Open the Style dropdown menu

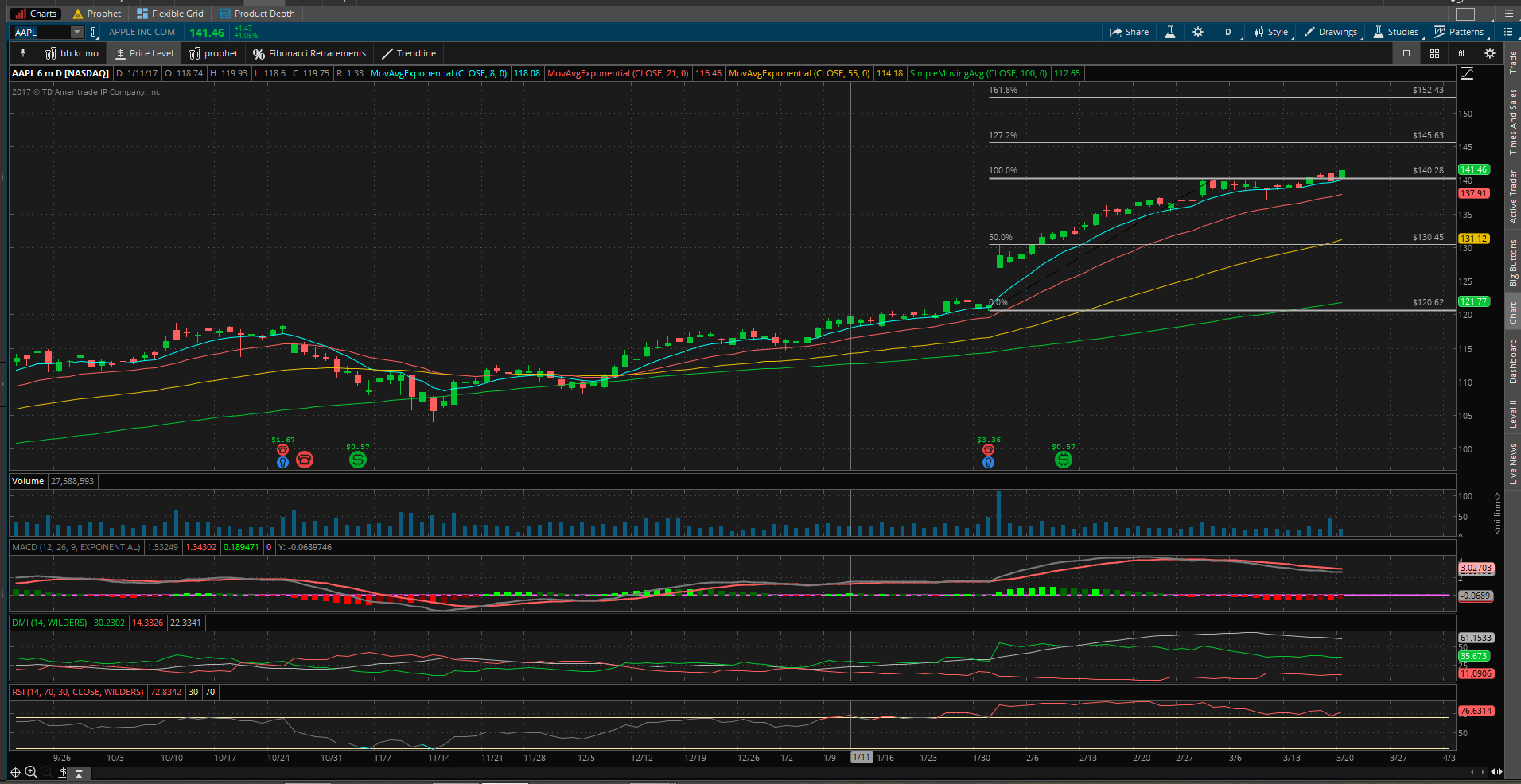click(x=1271, y=33)
